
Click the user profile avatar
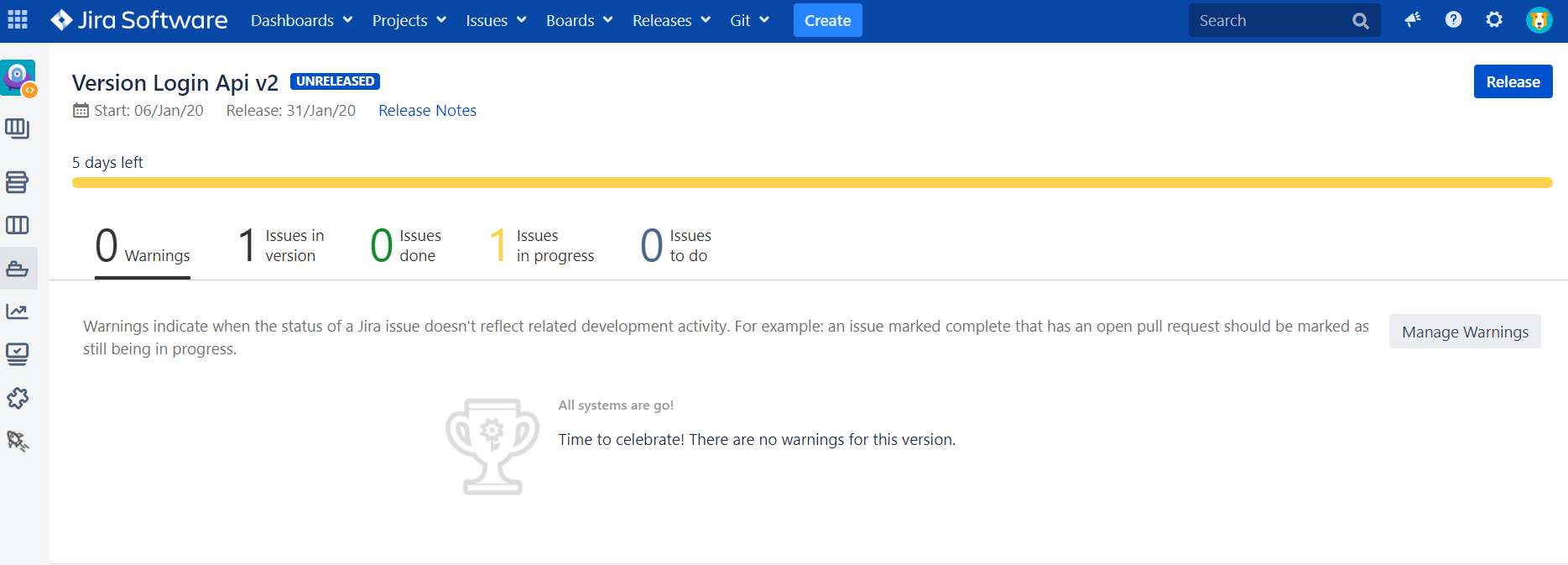point(1539,20)
